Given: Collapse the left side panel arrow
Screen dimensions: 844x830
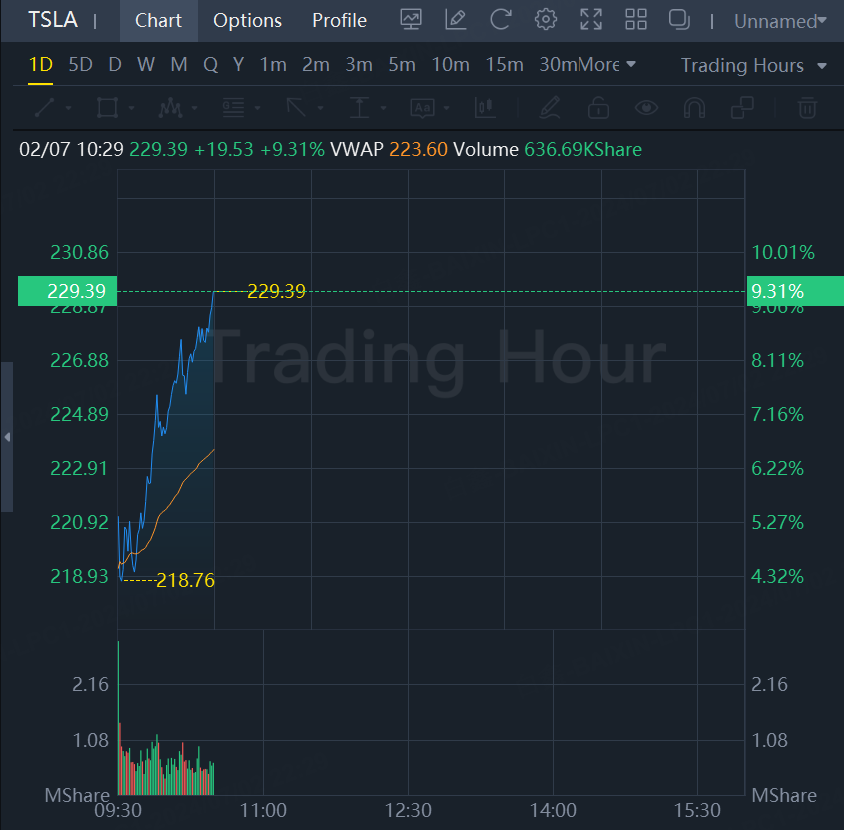Looking at the screenshot, I should click(7, 437).
